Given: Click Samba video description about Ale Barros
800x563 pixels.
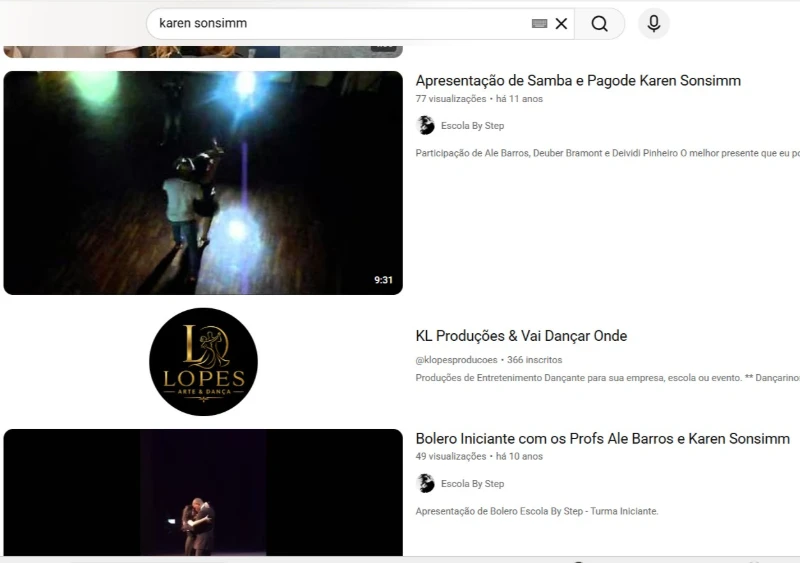Looking at the screenshot, I should [607, 153].
